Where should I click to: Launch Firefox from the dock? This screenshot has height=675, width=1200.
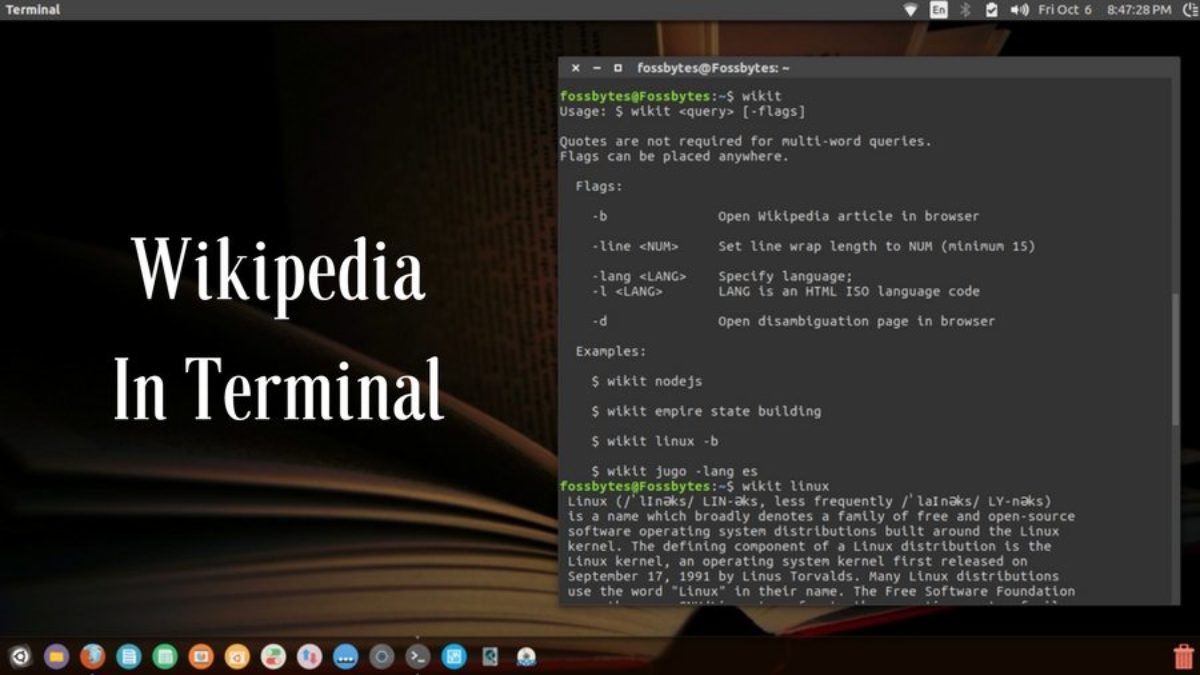(92, 657)
